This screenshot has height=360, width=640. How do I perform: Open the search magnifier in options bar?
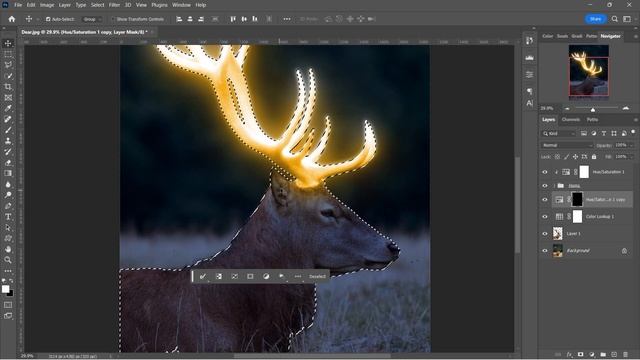[614, 19]
